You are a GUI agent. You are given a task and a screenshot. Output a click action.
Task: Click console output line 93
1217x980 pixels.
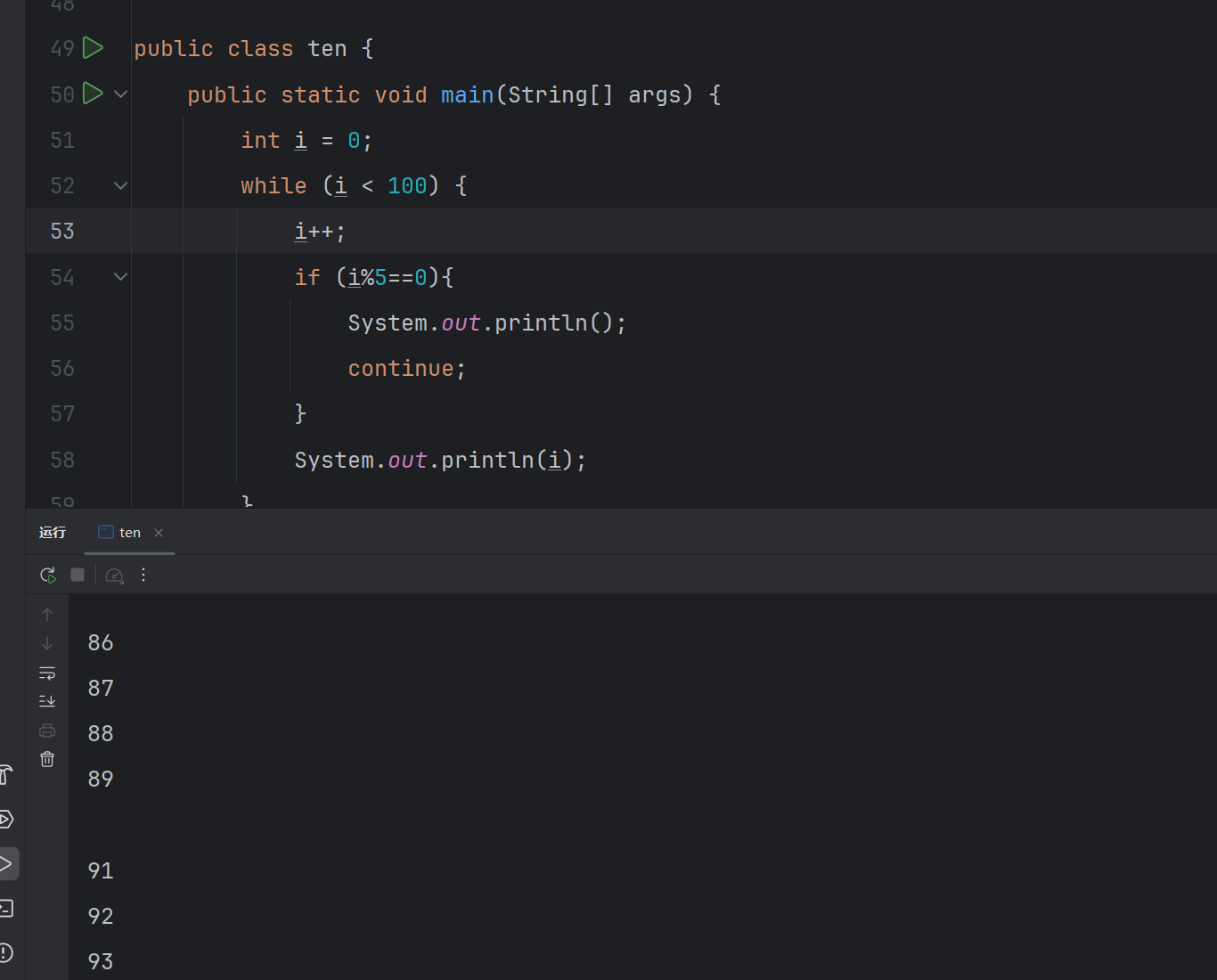coord(101,961)
